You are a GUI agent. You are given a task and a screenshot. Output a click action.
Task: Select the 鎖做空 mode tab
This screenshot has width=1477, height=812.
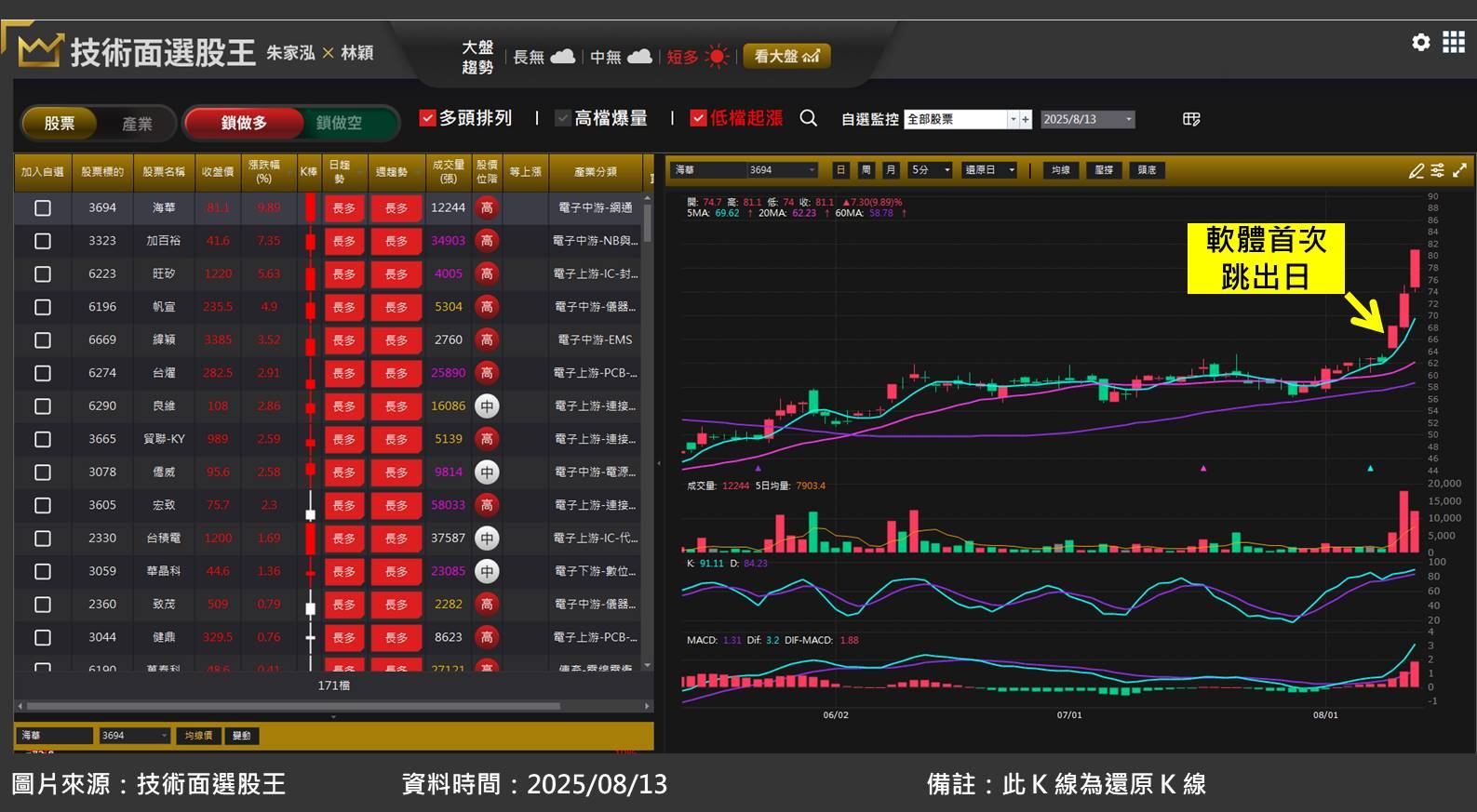coord(339,123)
